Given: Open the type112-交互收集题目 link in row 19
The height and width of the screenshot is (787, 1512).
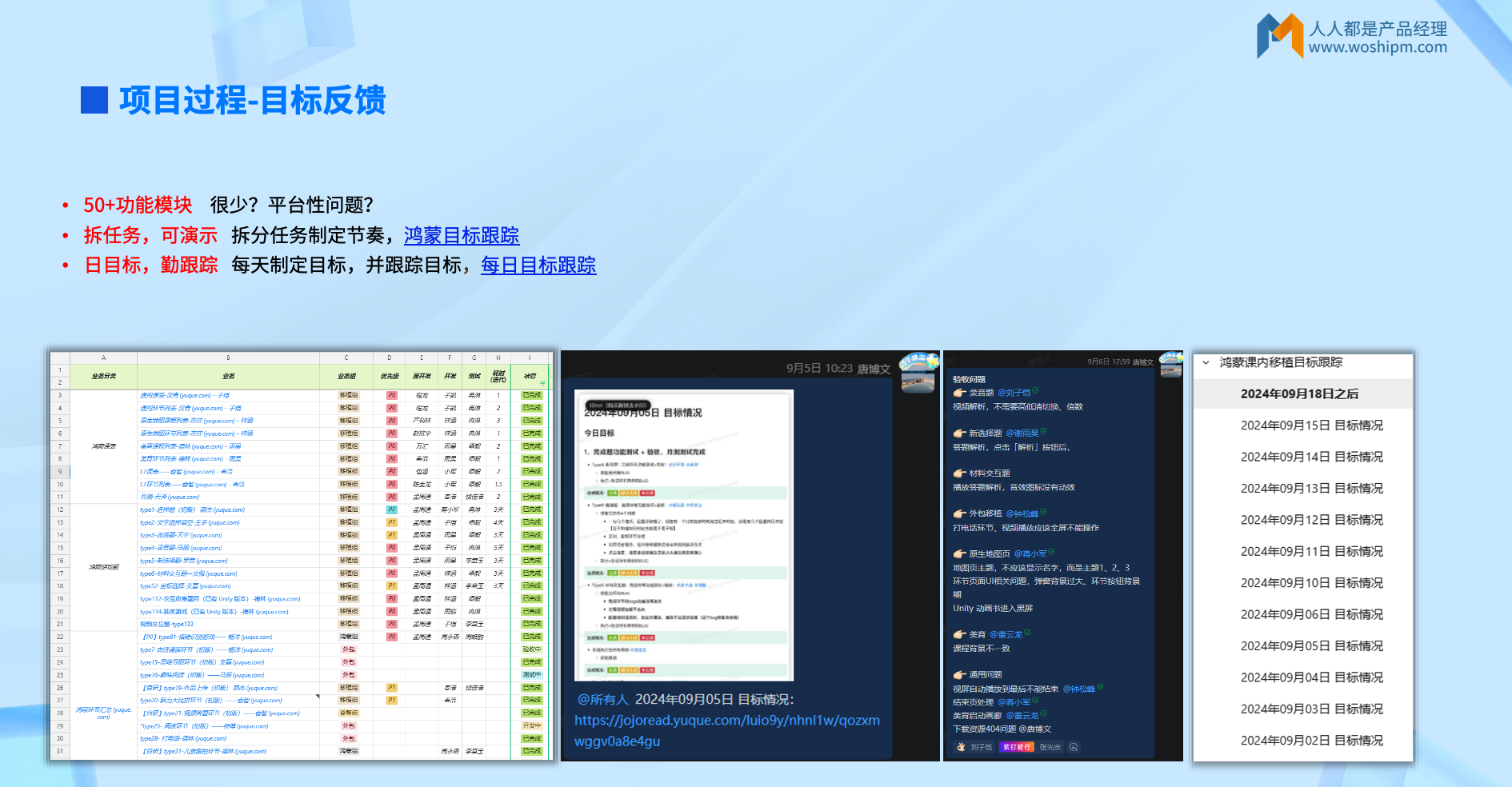Looking at the screenshot, I should tap(220, 599).
